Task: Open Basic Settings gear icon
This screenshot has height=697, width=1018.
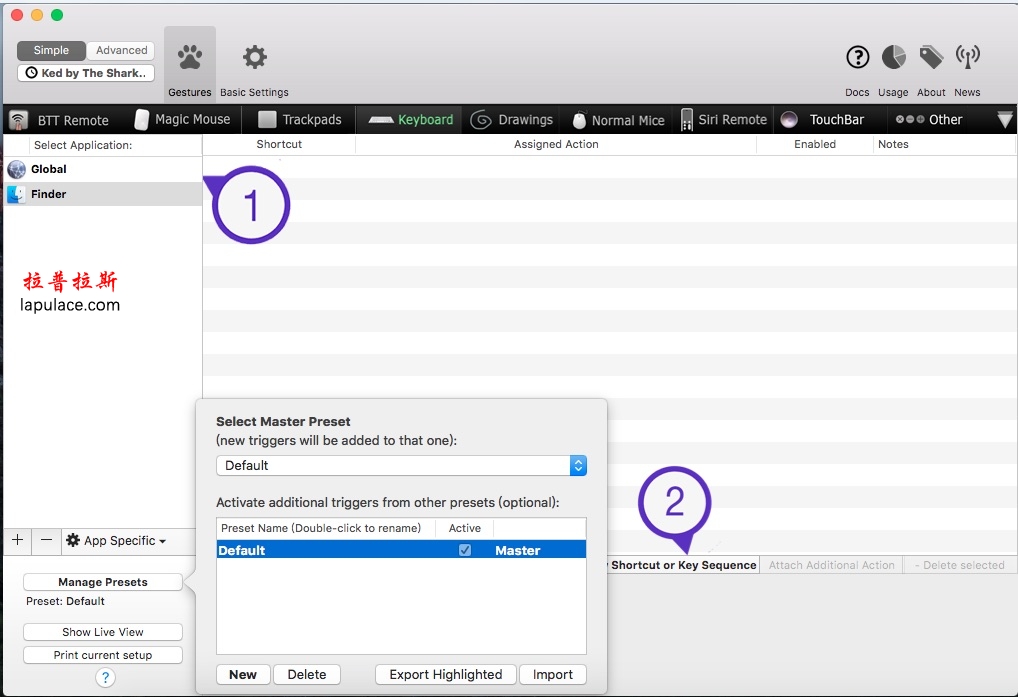Action: (x=254, y=58)
